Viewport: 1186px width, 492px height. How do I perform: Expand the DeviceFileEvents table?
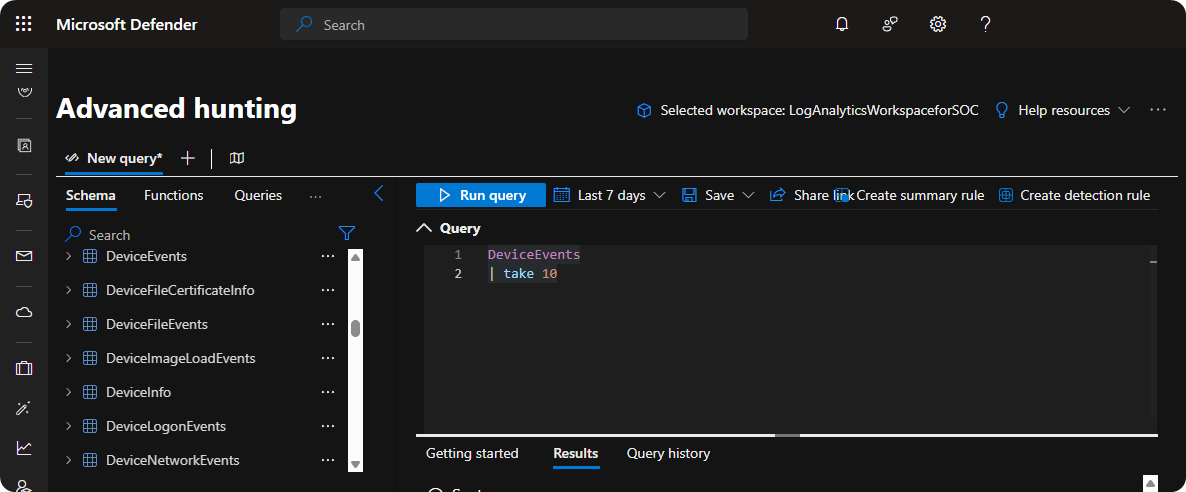68,324
